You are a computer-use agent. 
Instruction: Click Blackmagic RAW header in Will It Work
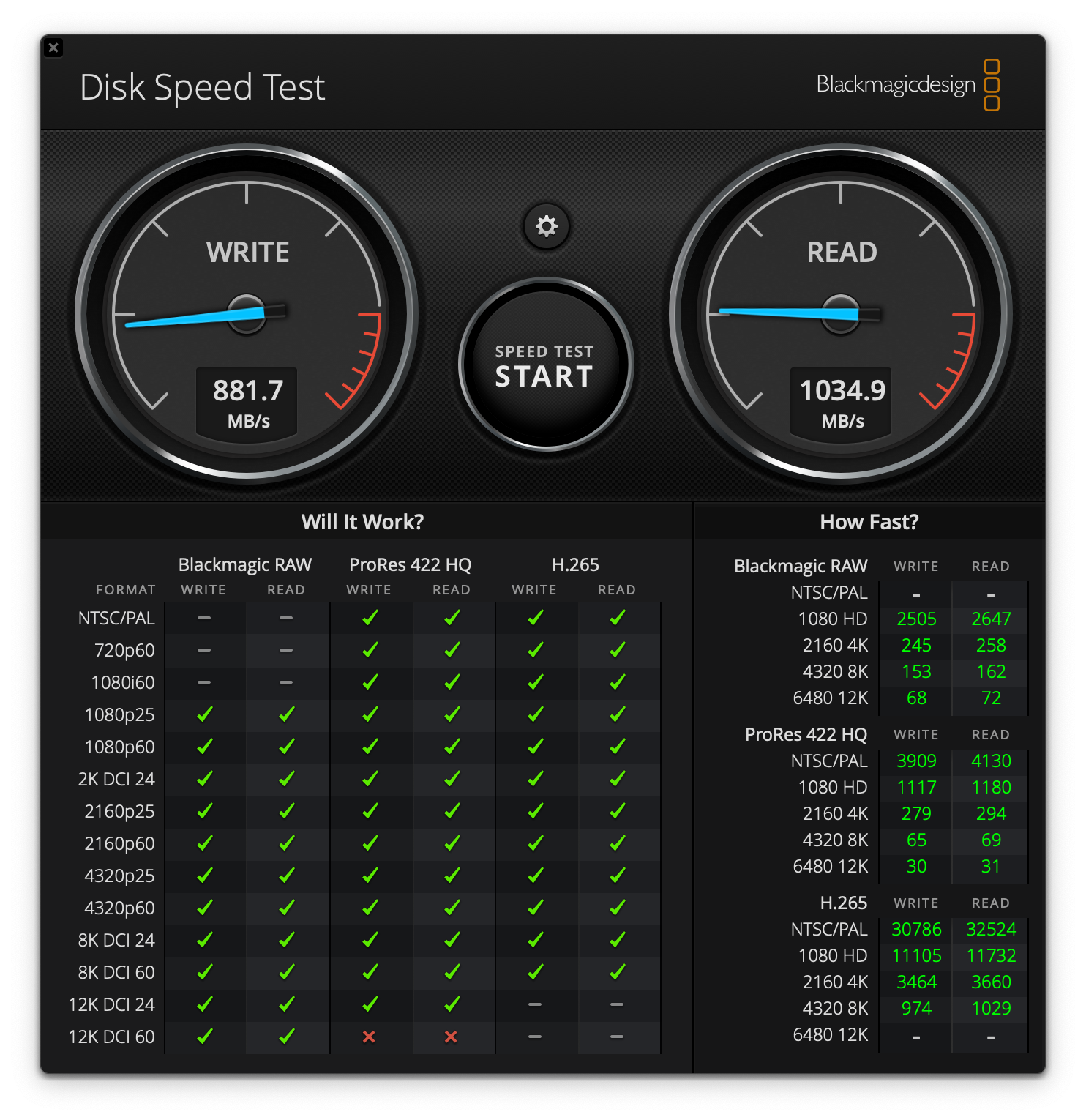click(x=245, y=564)
